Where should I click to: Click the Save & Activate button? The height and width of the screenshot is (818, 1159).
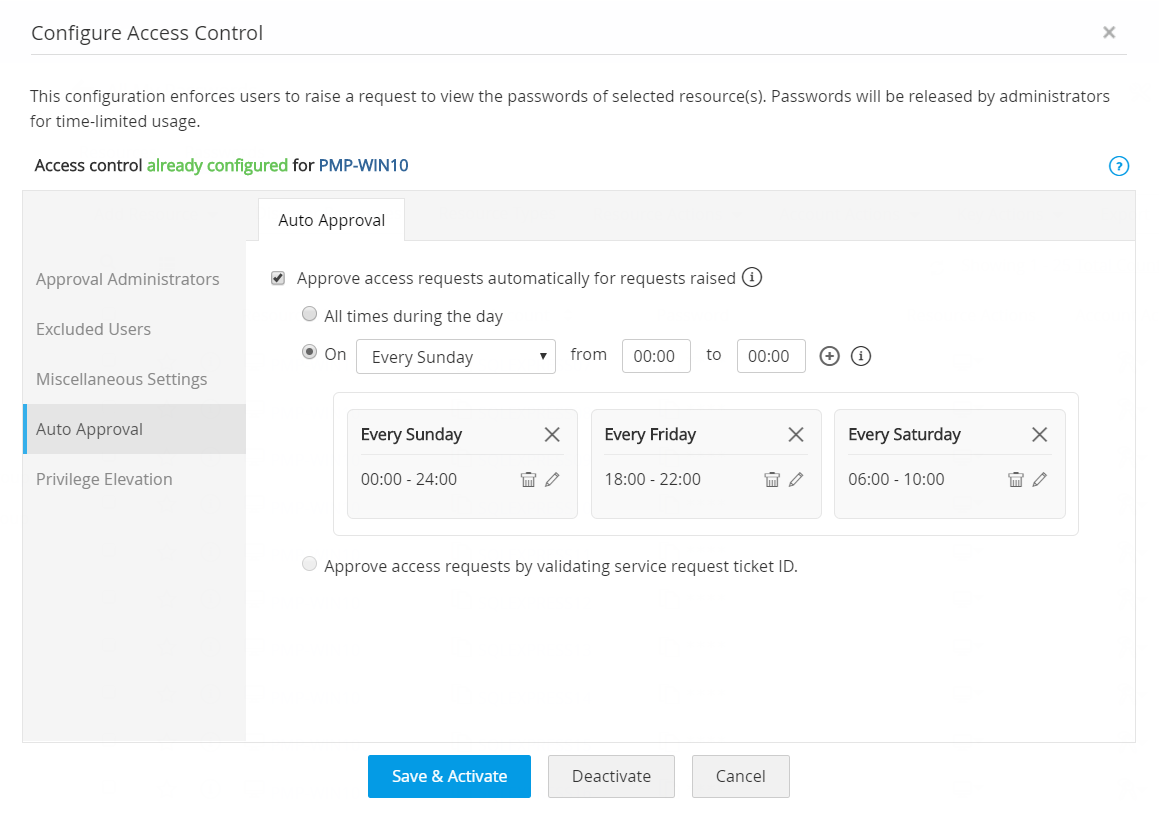pyautogui.click(x=449, y=776)
